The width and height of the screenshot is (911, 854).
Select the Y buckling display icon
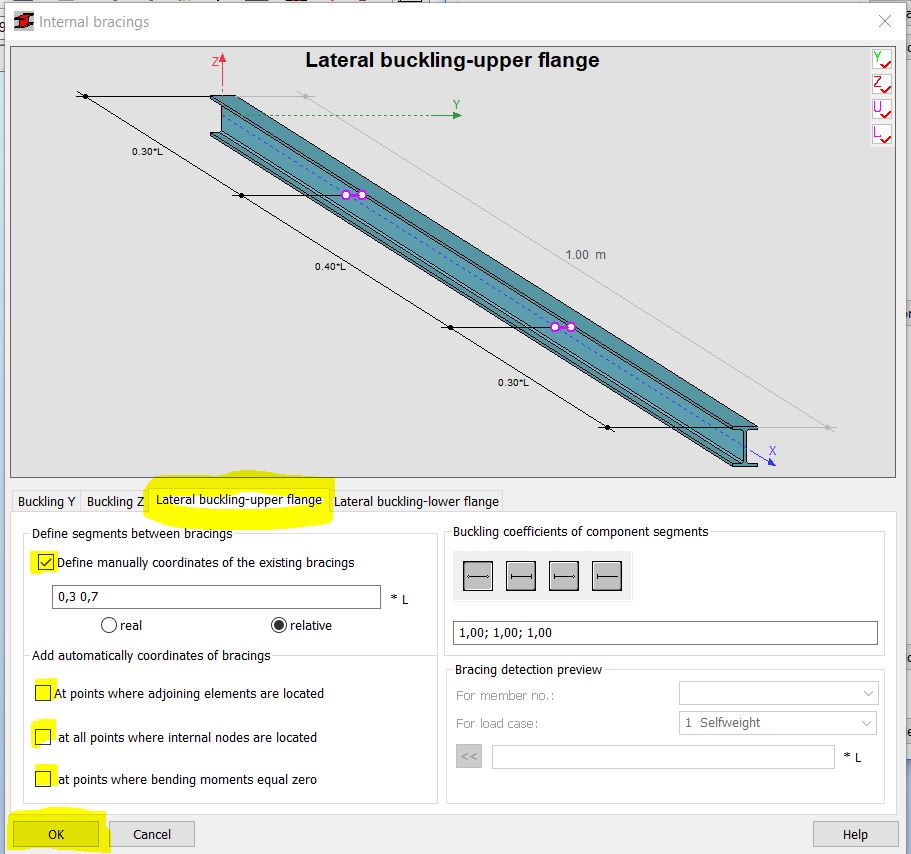click(881, 58)
